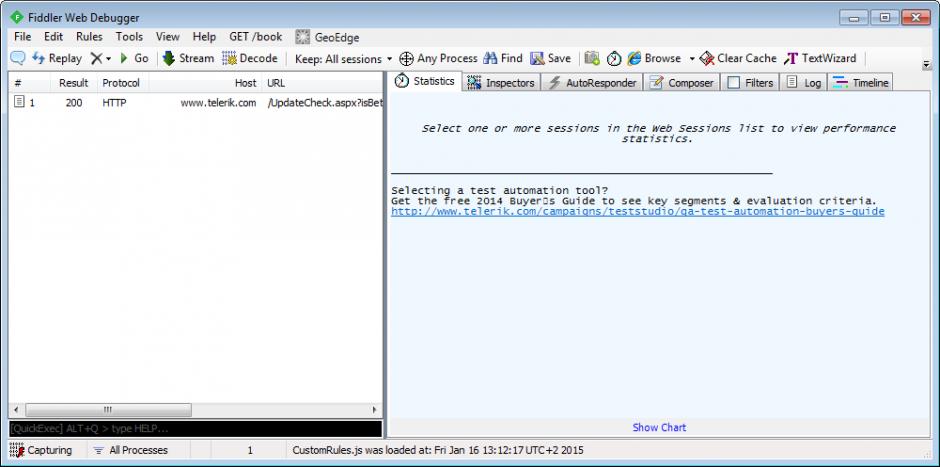Switch to the Inspectors tab

(x=501, y=83)
